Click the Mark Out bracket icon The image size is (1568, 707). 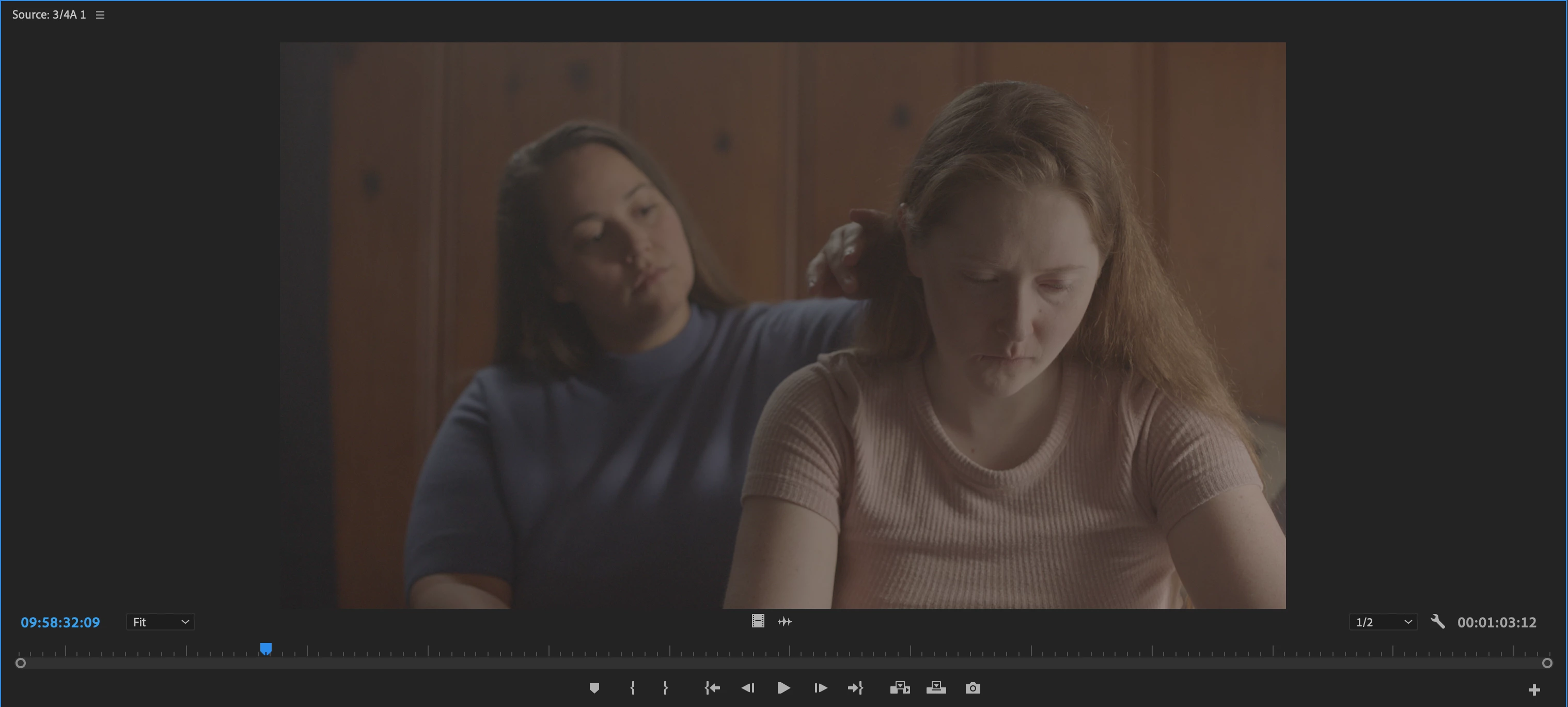pyautogui.click(x=665, y=688)
